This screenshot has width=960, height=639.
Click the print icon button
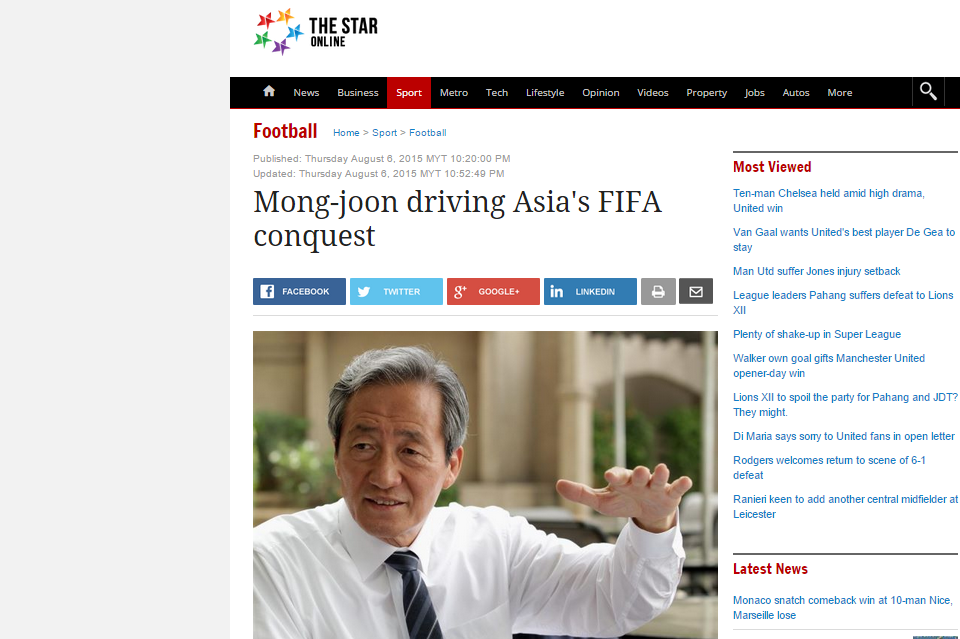[658, 291]
